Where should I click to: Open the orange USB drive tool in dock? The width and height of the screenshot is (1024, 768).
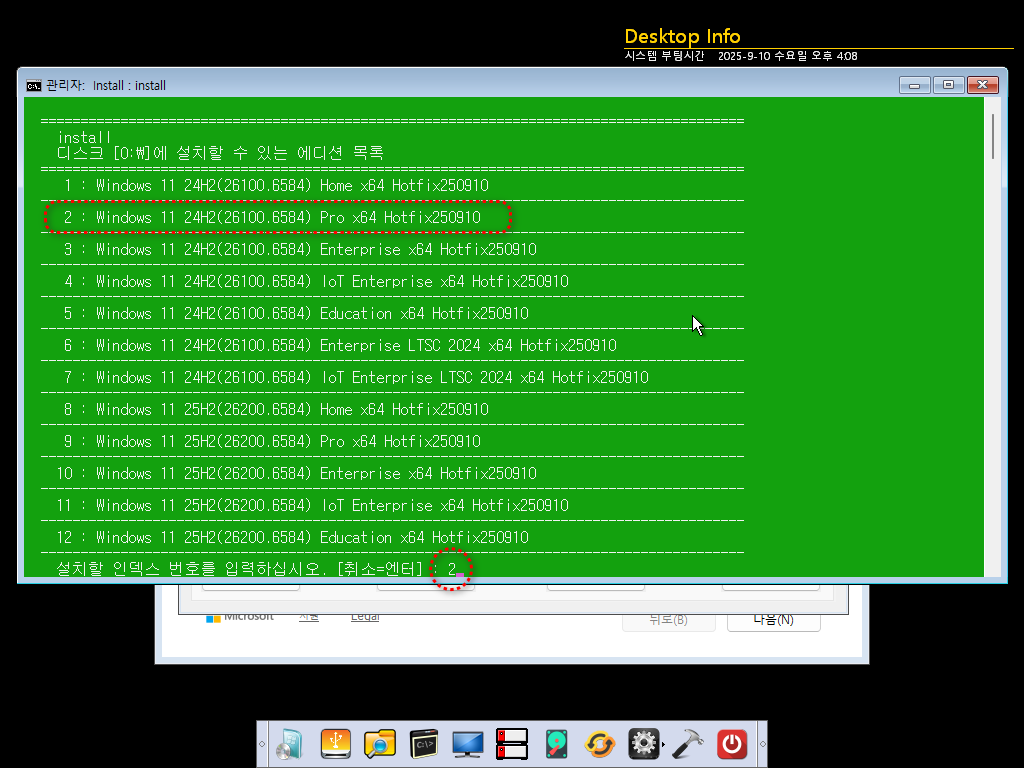point(336,744)
